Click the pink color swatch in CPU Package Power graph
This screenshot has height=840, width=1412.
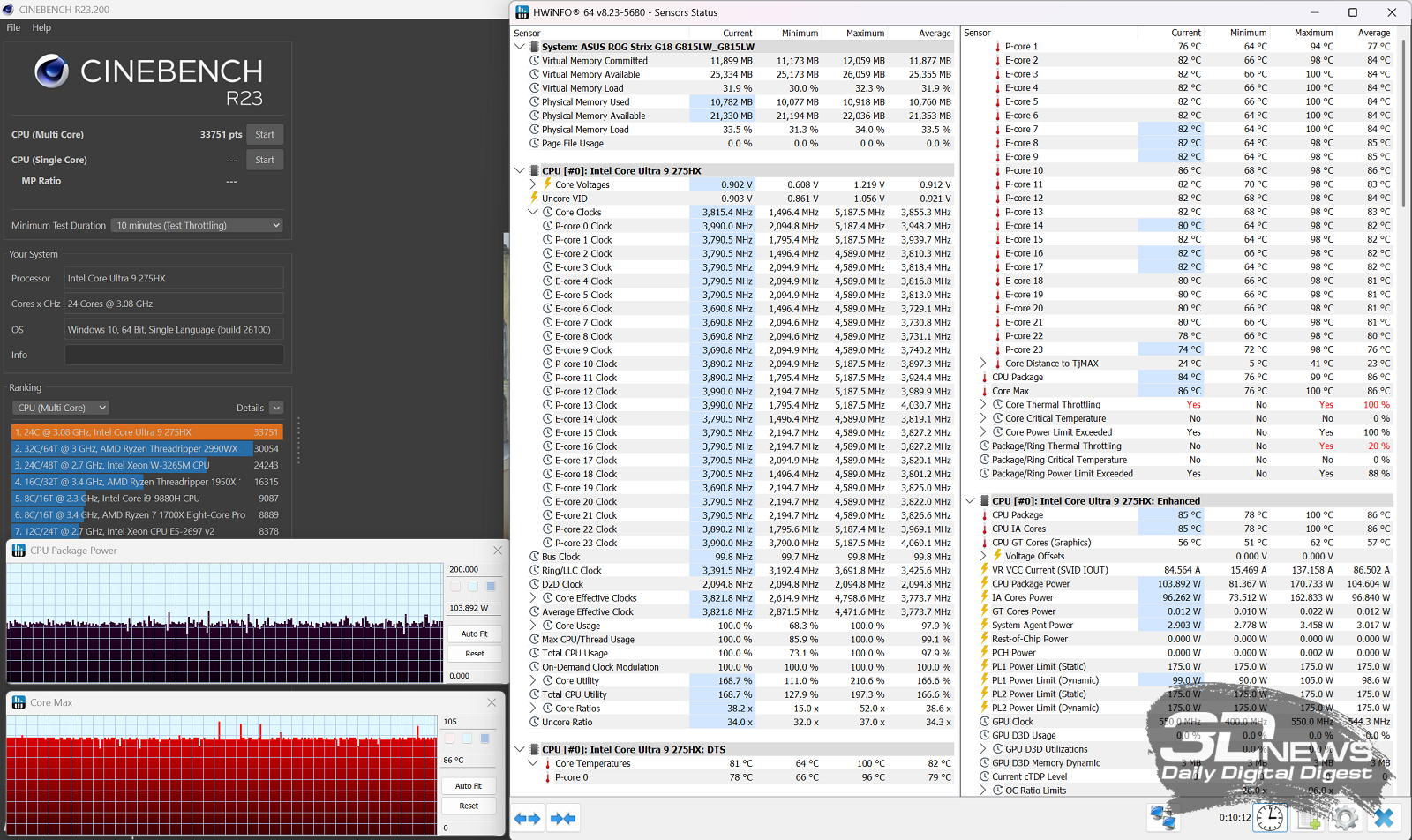tap(455, 586)
